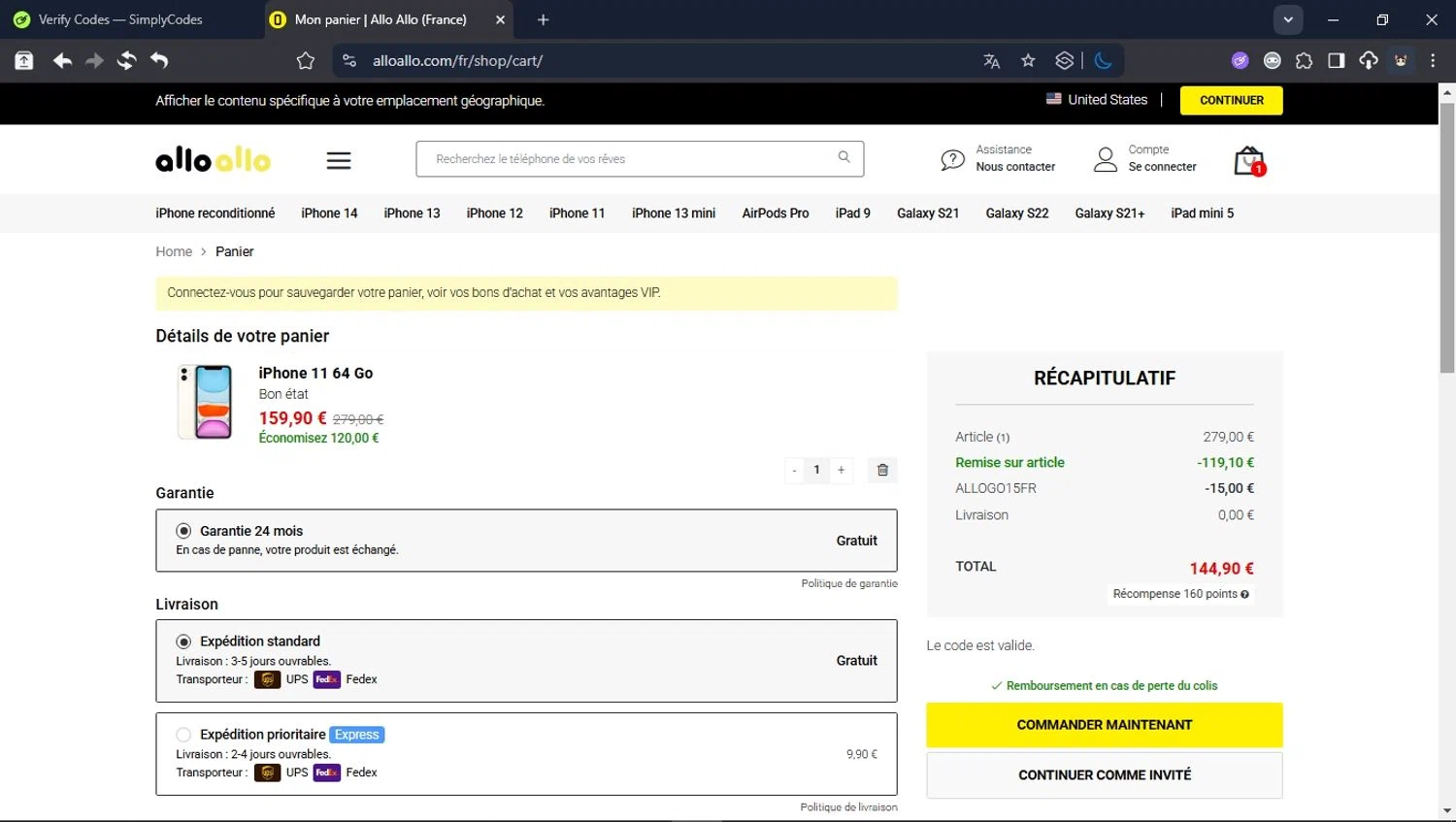Click CONTINUER COMME INVITÉ button
This screenshot has width=1456, height=822.
(x=1105, y=775)
